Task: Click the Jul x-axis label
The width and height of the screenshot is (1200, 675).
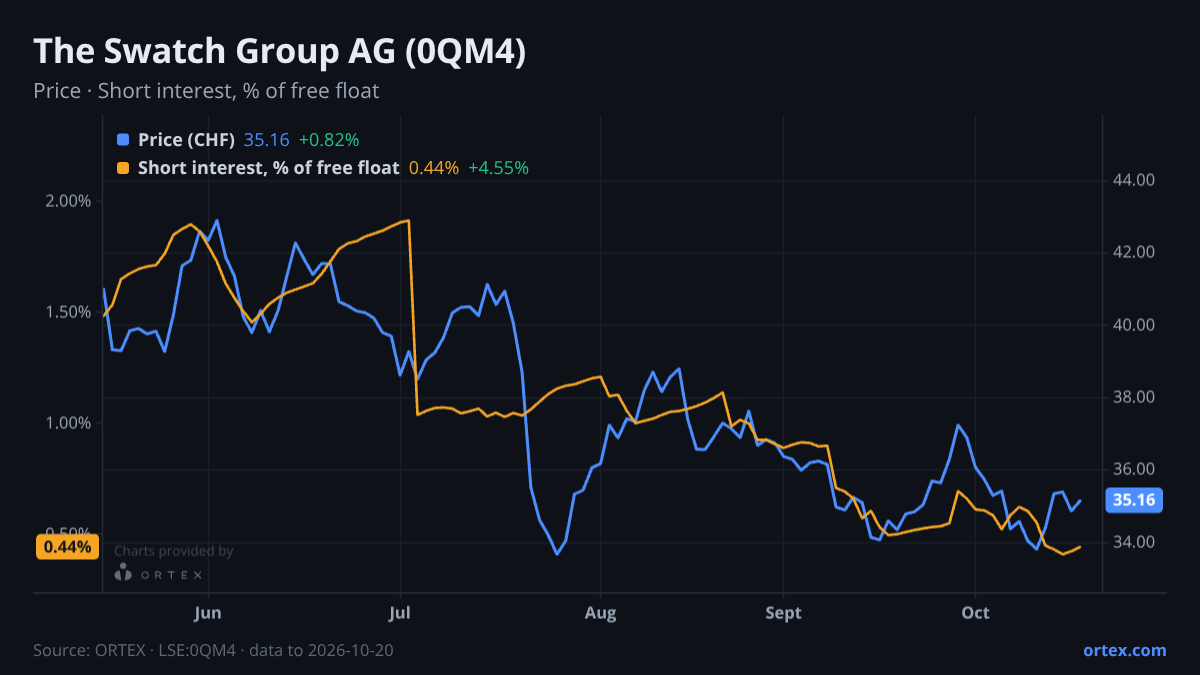Action: click(x=400, y=613)
